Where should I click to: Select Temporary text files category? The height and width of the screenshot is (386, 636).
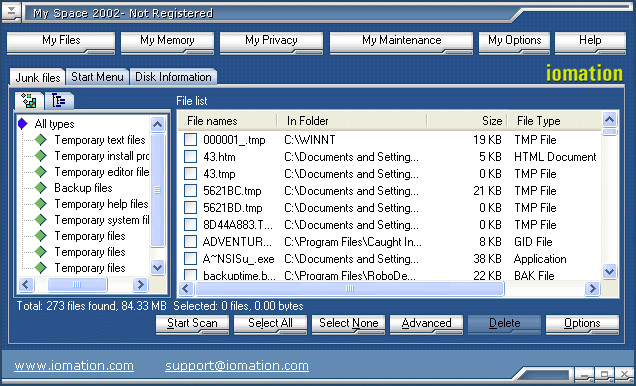click(100, 140)
